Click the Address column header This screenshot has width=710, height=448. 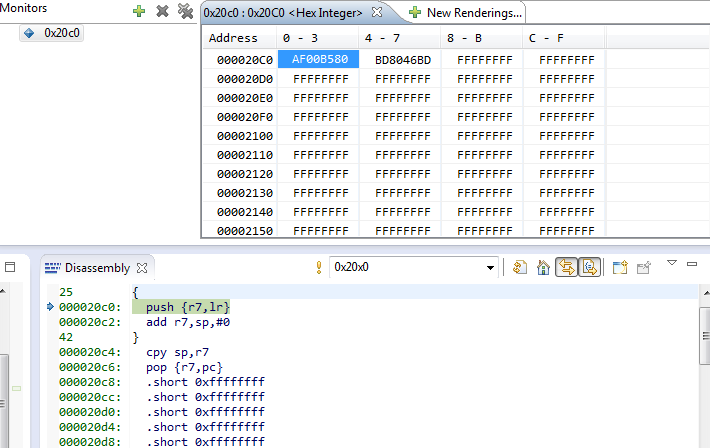tap(233, 38)
